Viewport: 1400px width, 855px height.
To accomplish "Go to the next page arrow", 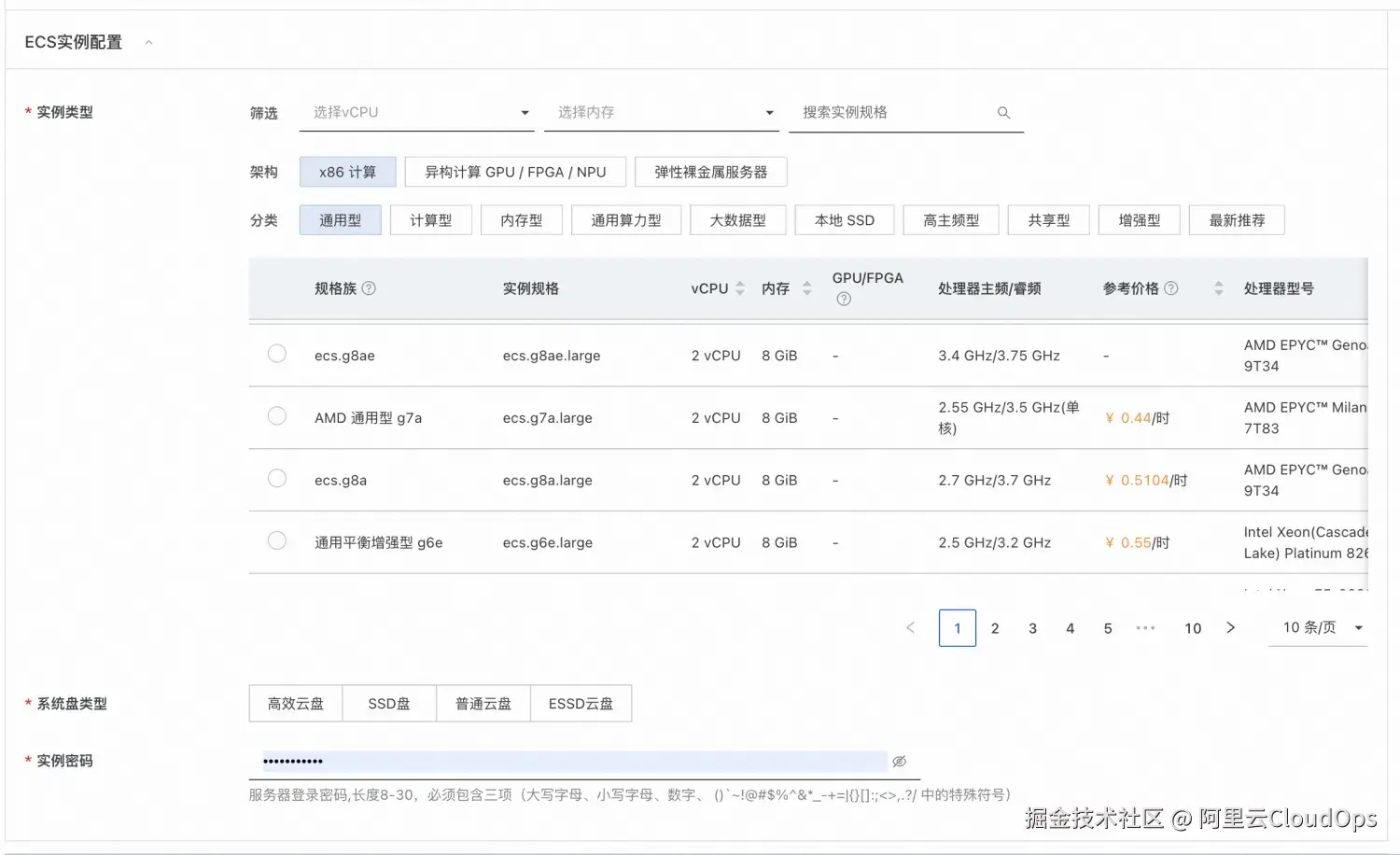I will point(1231,627).
